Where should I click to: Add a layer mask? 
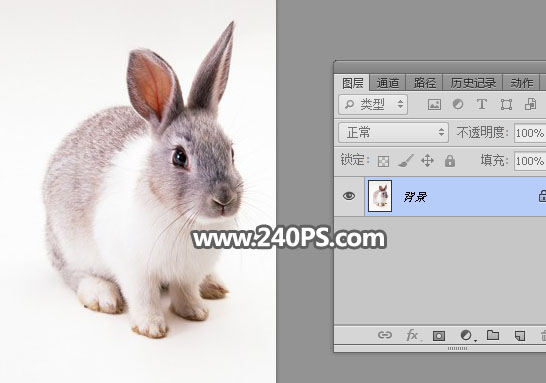[439, 336]
